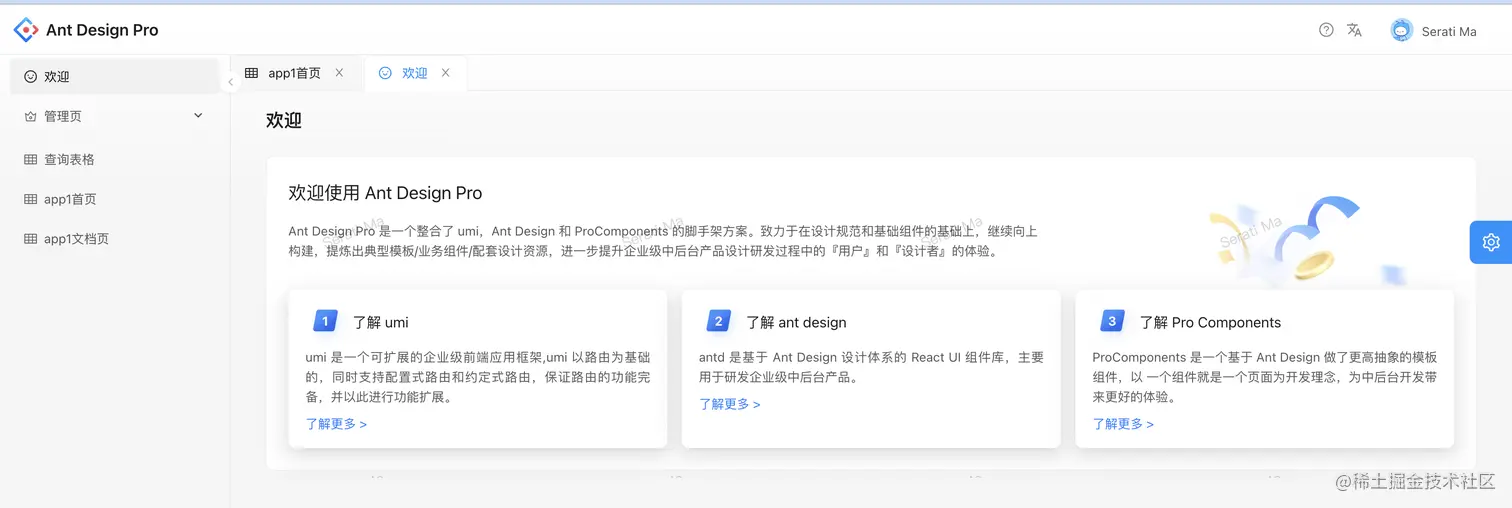Open the settings gear drawer button
Screen dimensions: 1512x508
[1490, 242]
